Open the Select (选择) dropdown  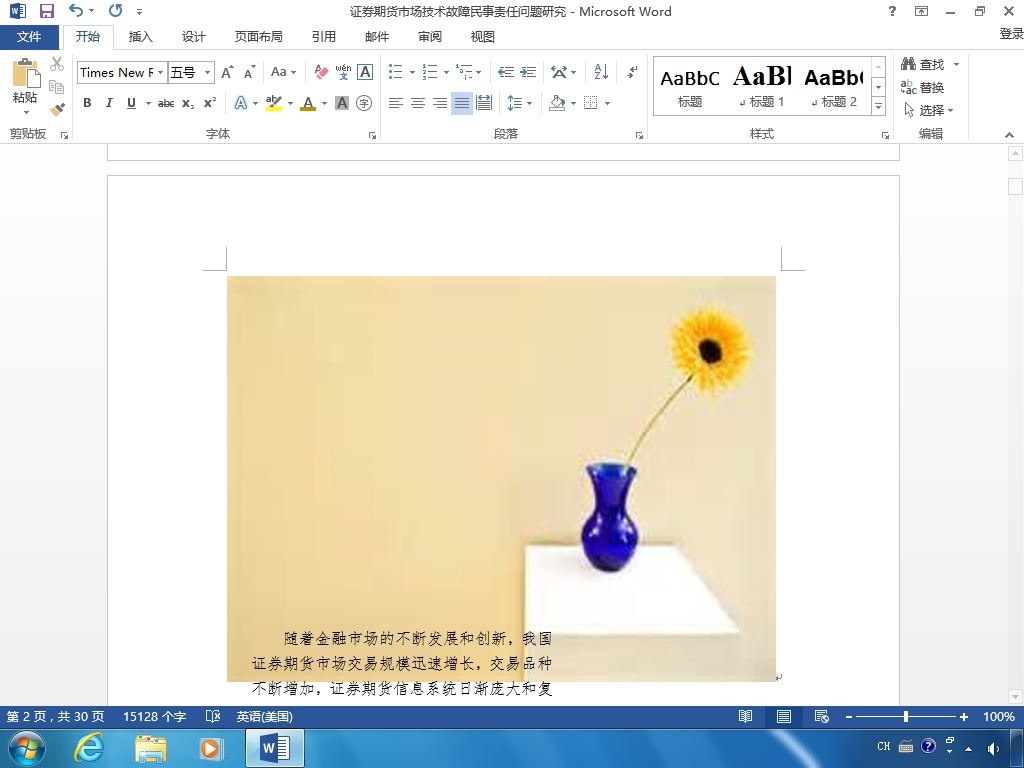(929, 110)
